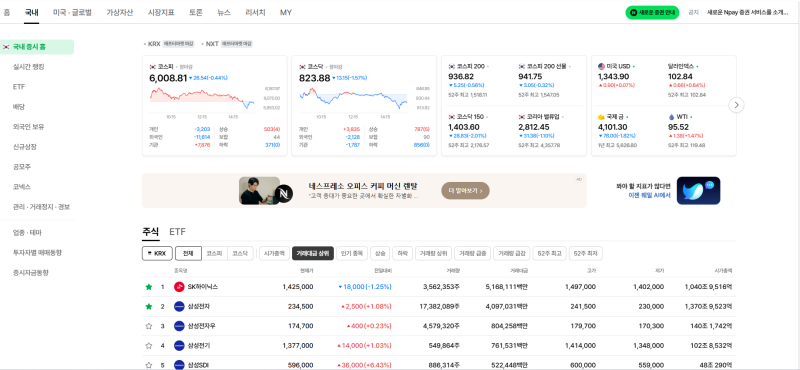
Task: Click the SK하이닉스 company logo icon
Action: 179,287
